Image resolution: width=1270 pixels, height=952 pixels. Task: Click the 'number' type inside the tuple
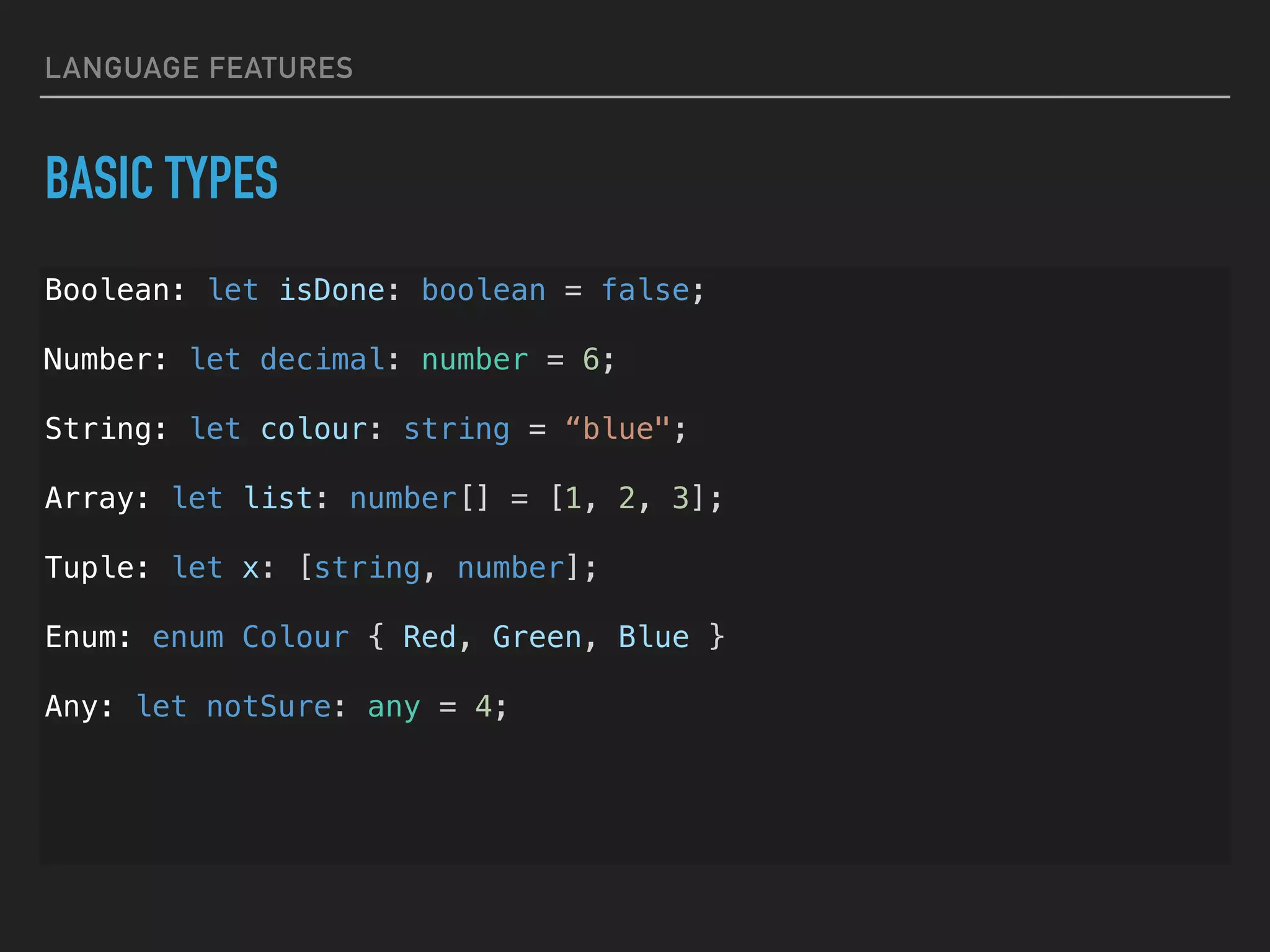pos(511,568)
